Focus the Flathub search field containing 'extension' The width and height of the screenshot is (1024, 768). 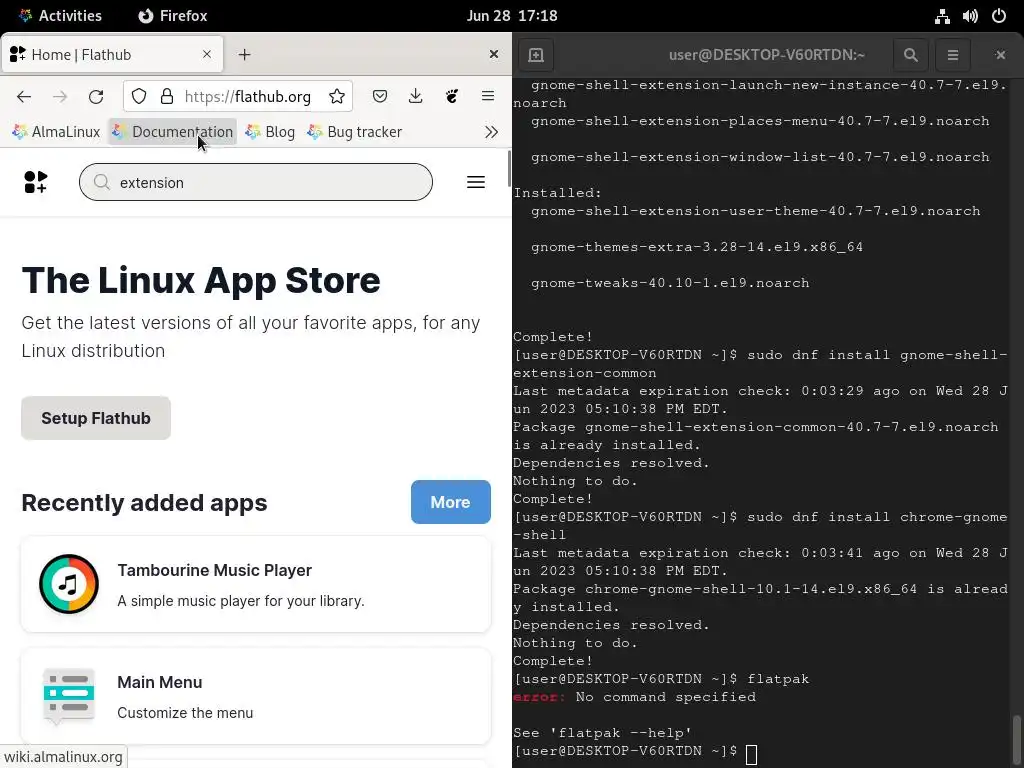click(256, 182)
